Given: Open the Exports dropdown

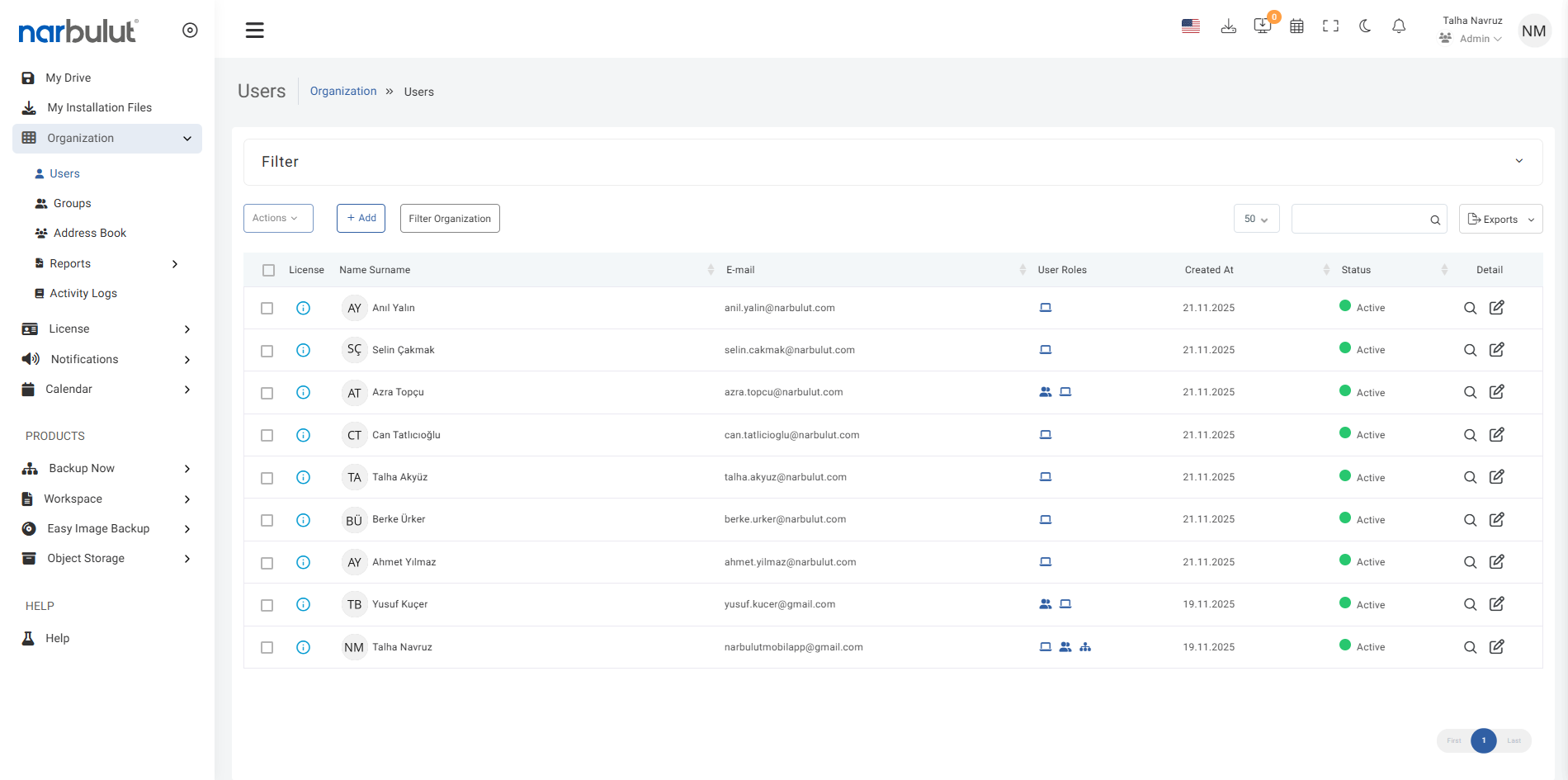Looking at the screenshot, I should (x=1500, y=219).
